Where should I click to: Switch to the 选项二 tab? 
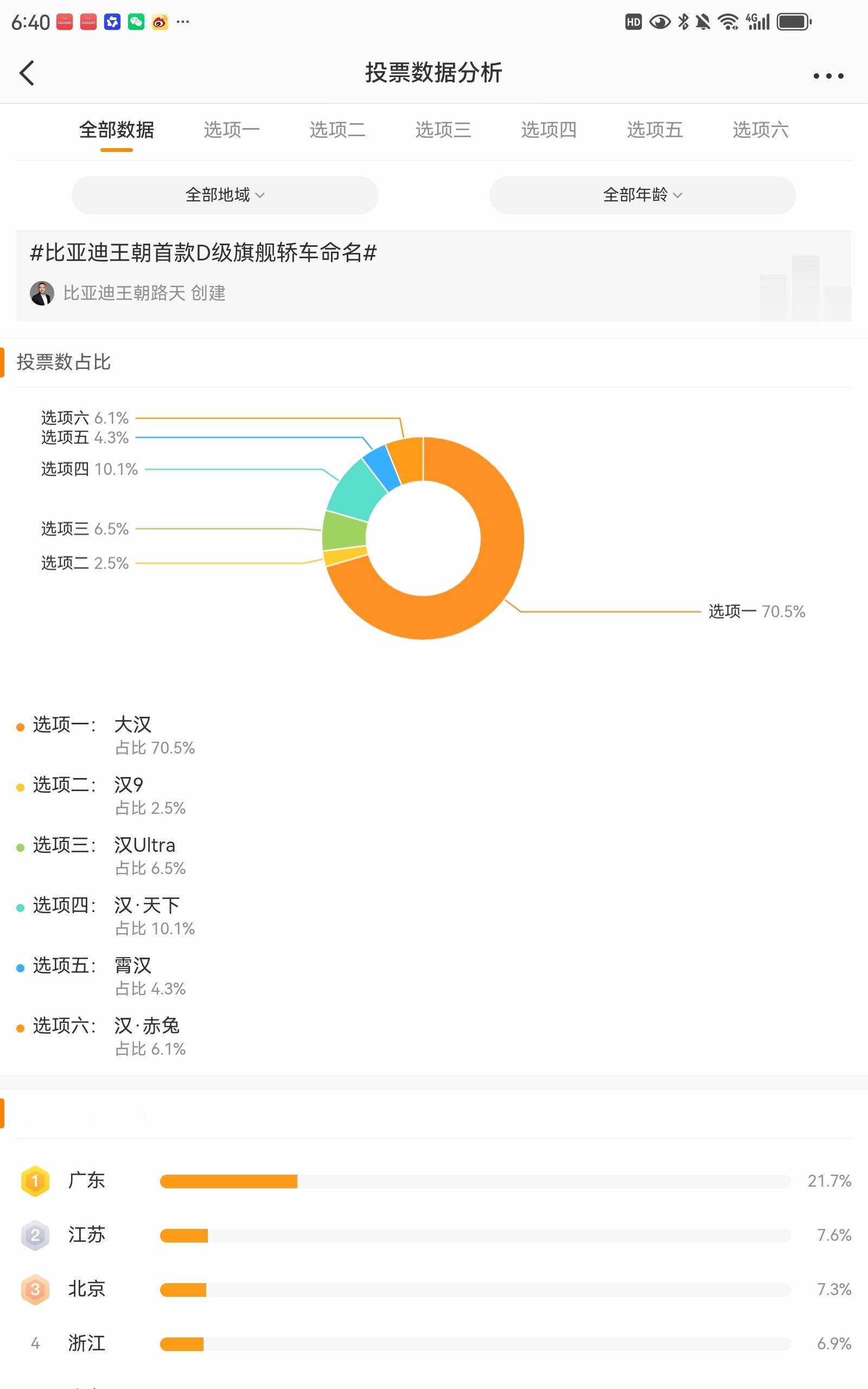tap(337, 130)
